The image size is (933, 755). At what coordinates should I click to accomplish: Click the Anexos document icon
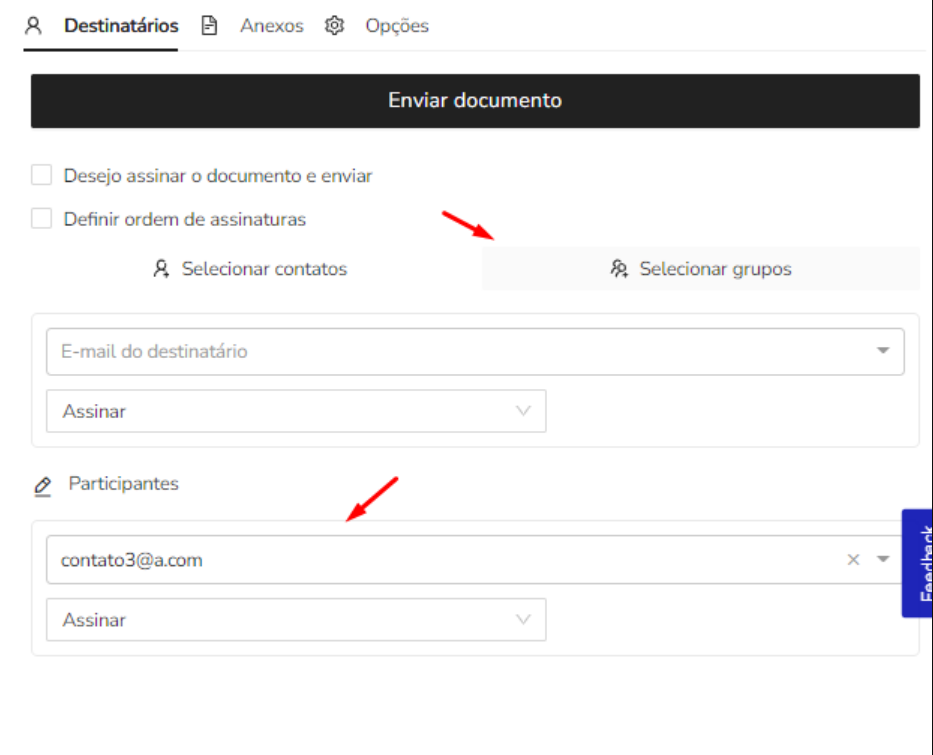[209, 26]
